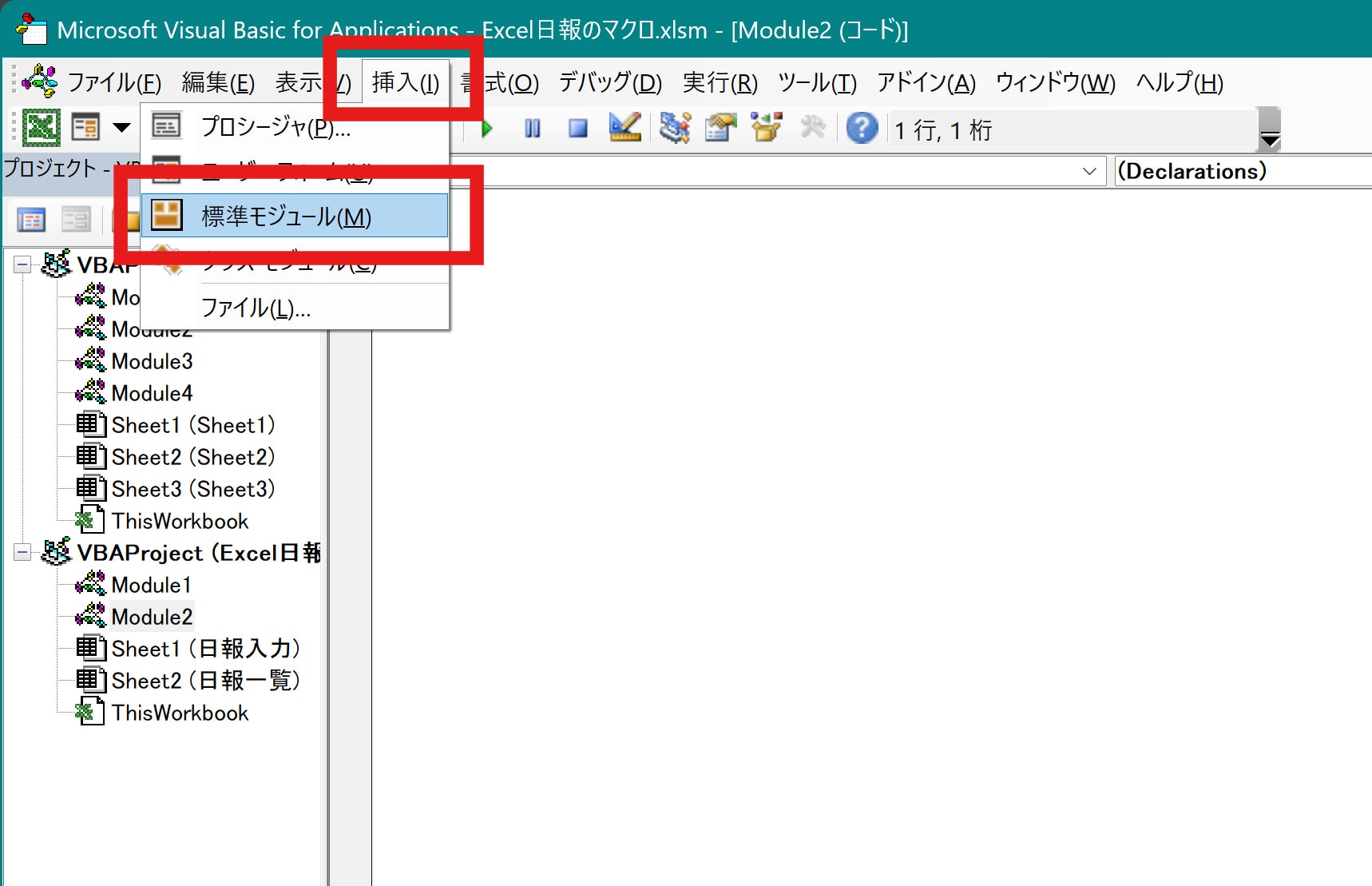This screenshot has width=1372, height=886.
Task: Click View Code icon in project panel
Action: 32,220
